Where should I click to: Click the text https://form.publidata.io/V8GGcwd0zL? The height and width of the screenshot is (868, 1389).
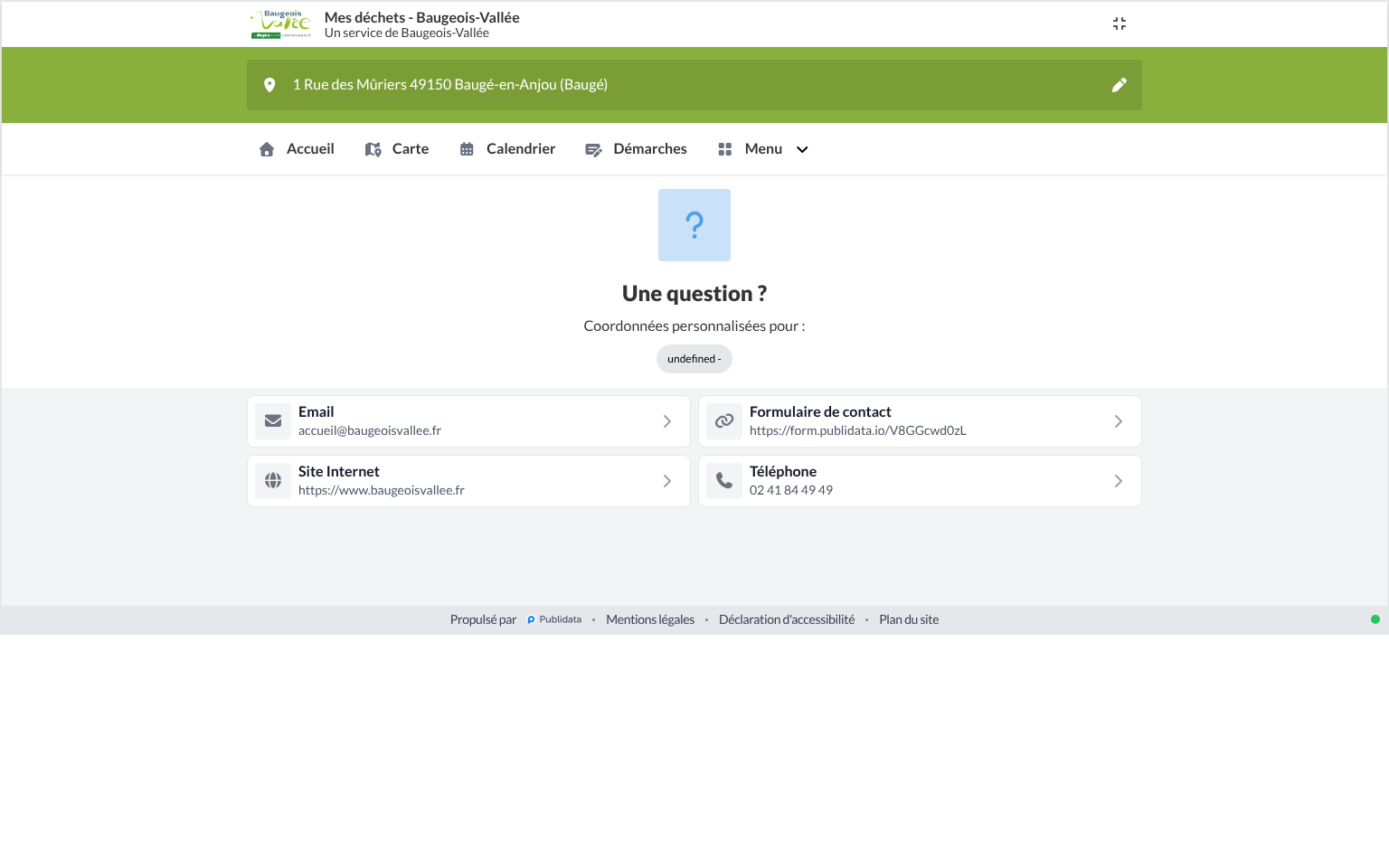pos(858,431)
